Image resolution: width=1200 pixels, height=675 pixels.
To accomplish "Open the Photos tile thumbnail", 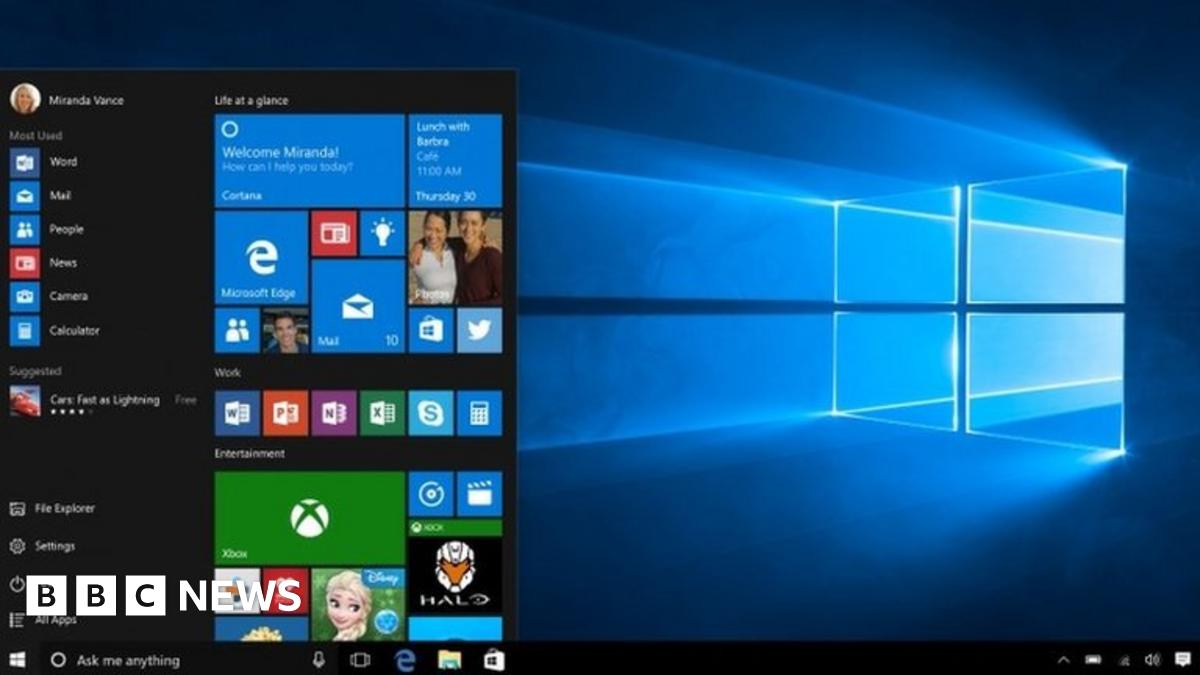I will tap(455, 258).
